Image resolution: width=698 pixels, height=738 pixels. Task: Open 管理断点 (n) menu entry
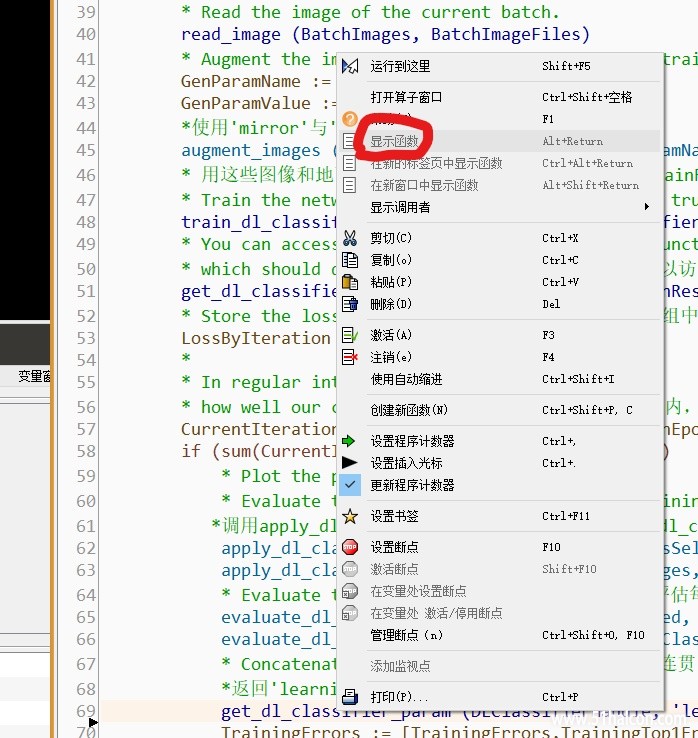[500, 635]
